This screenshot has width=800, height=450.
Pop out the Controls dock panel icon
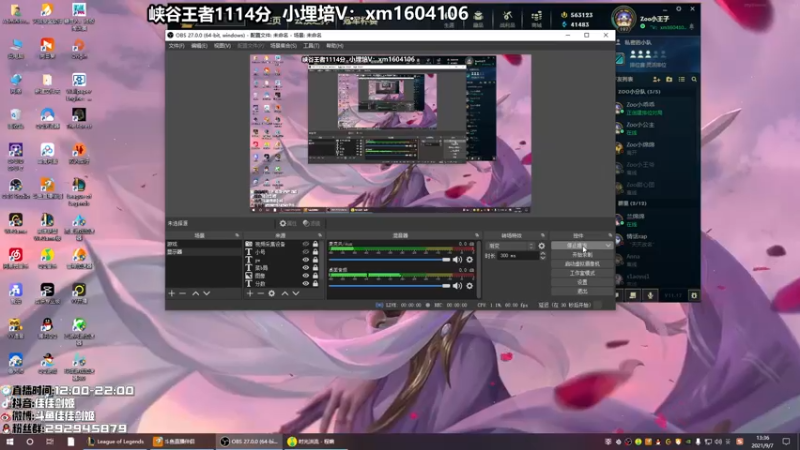point(610,235)
